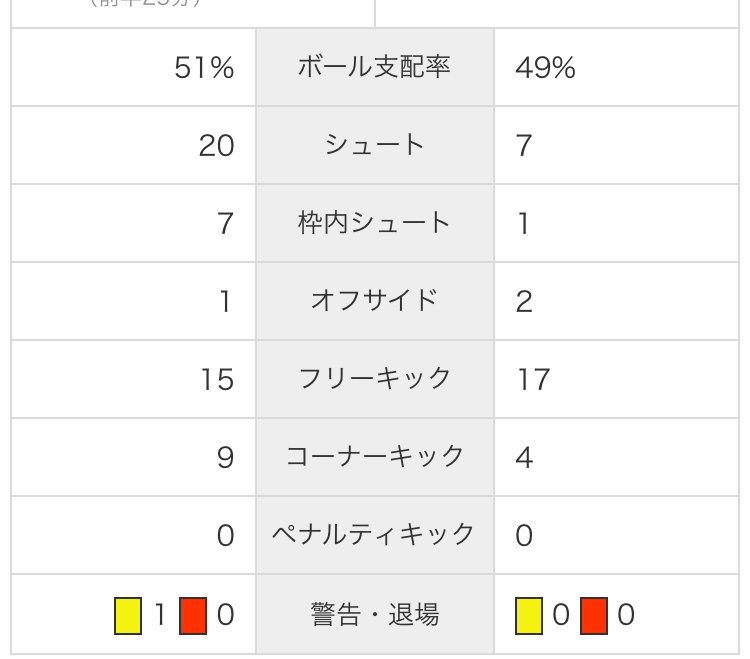Select the オフサイド stat label
The width and height of the screenshot is (750, 659).
coord(374,301)
